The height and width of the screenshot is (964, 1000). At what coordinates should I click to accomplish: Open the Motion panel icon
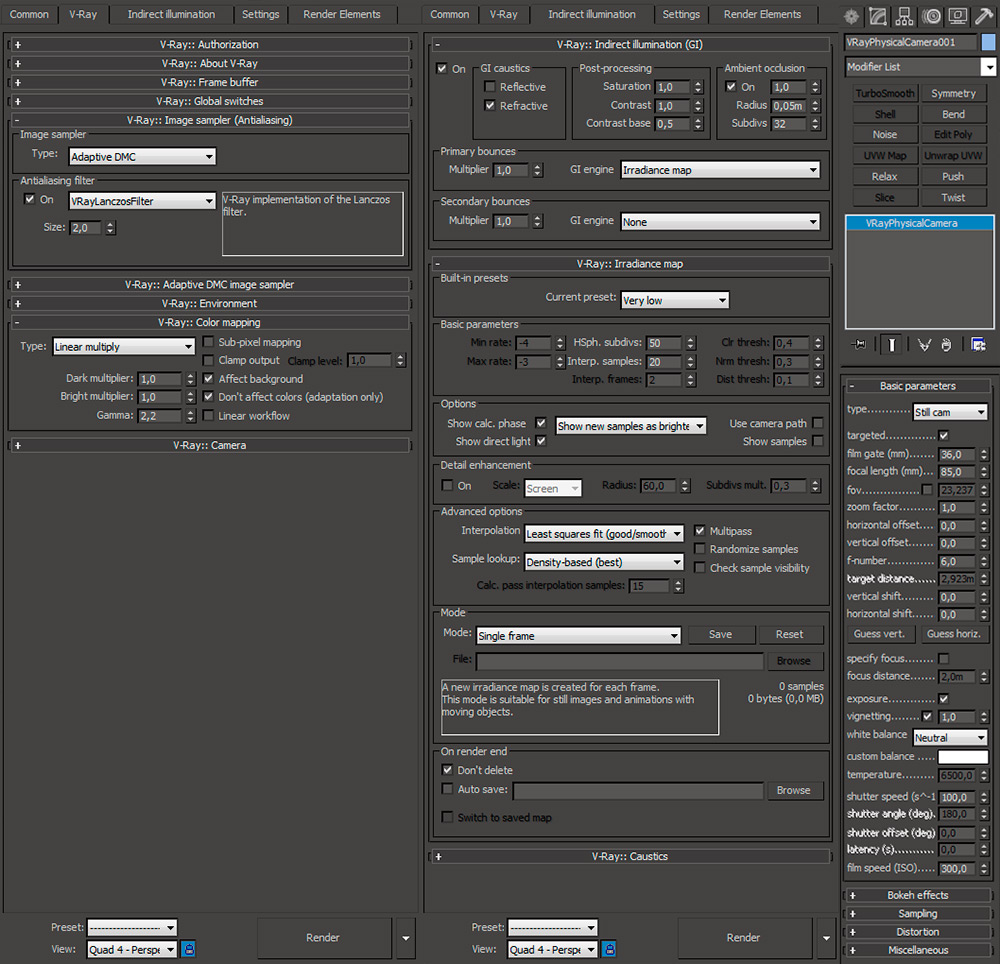point(931,16)
